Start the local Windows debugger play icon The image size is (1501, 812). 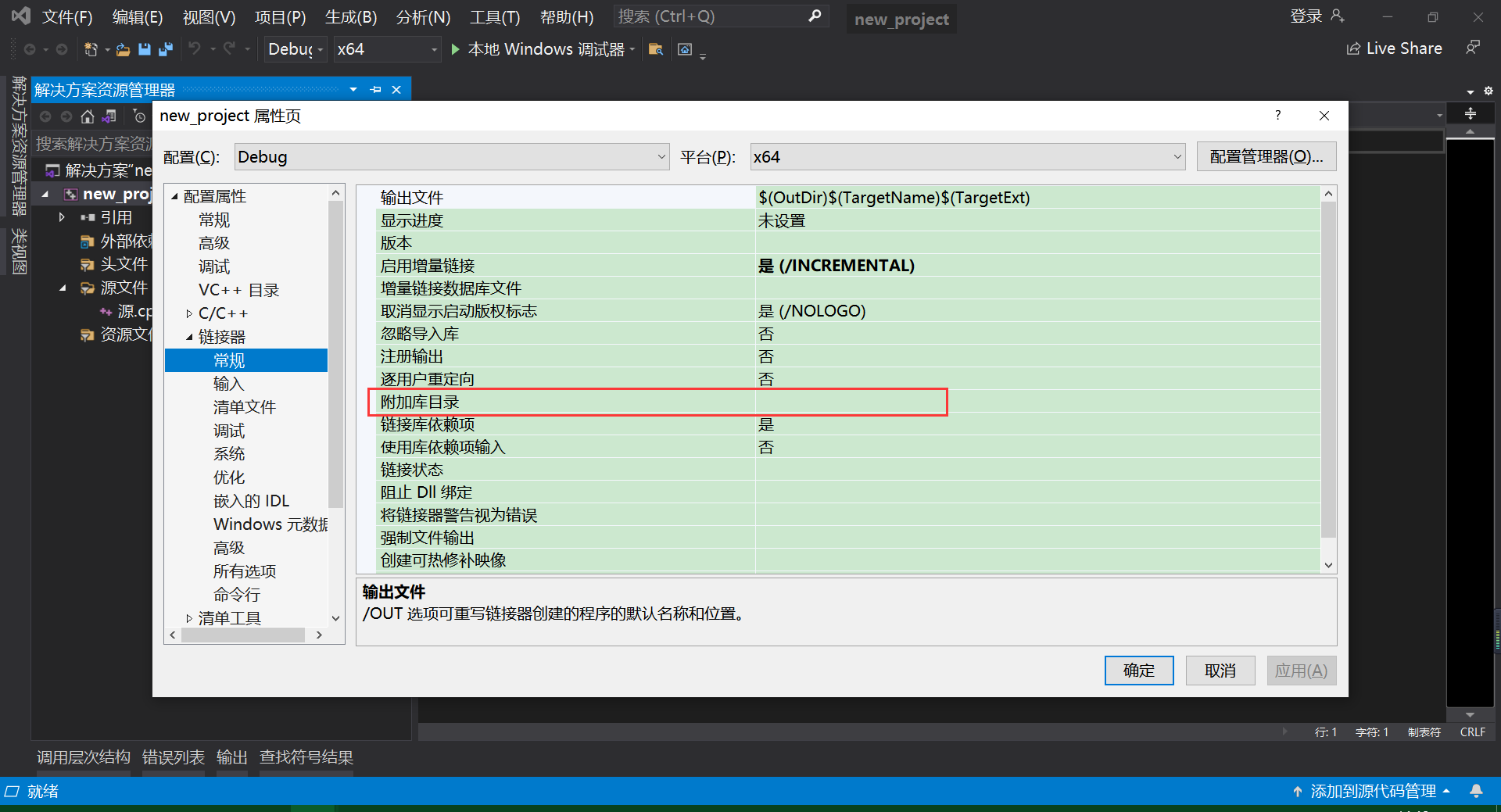coord(456,49)
